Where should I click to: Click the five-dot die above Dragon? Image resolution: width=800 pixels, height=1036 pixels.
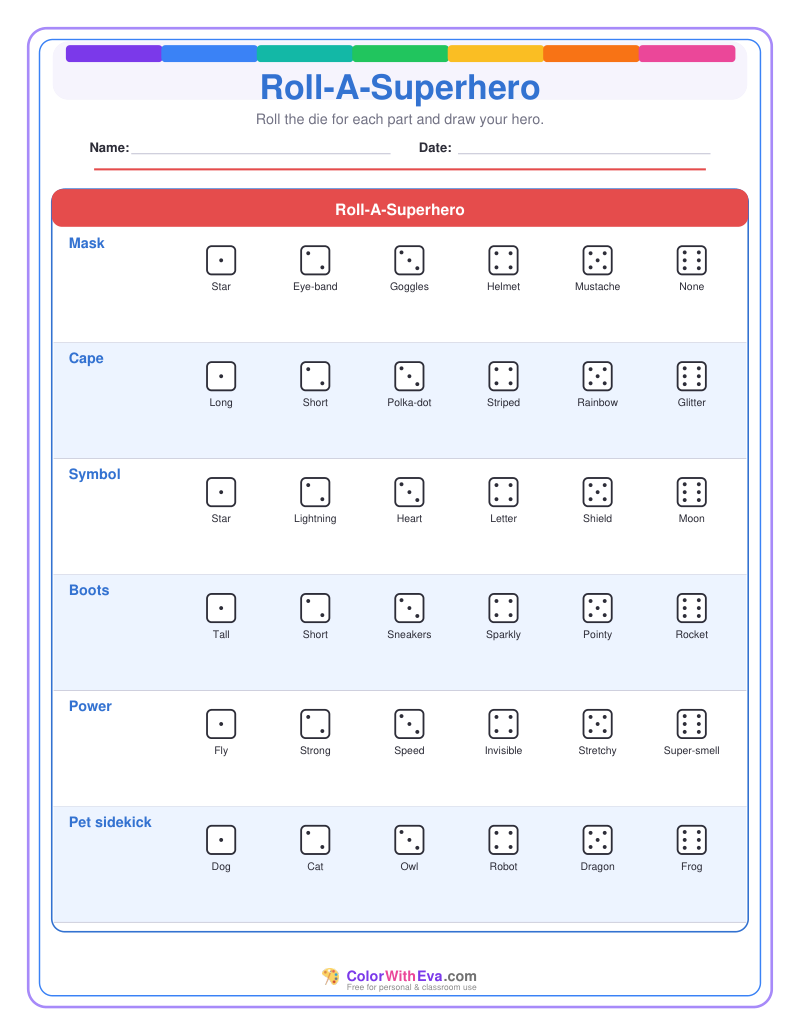point(597,840)
